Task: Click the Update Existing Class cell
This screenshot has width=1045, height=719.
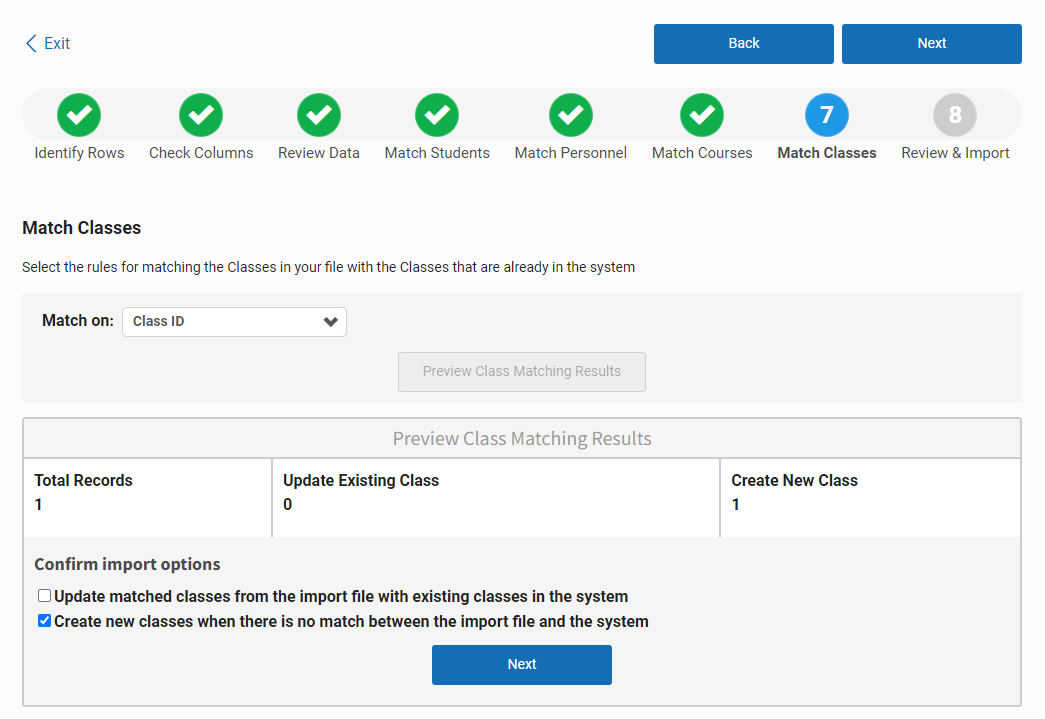Action: 496,498
